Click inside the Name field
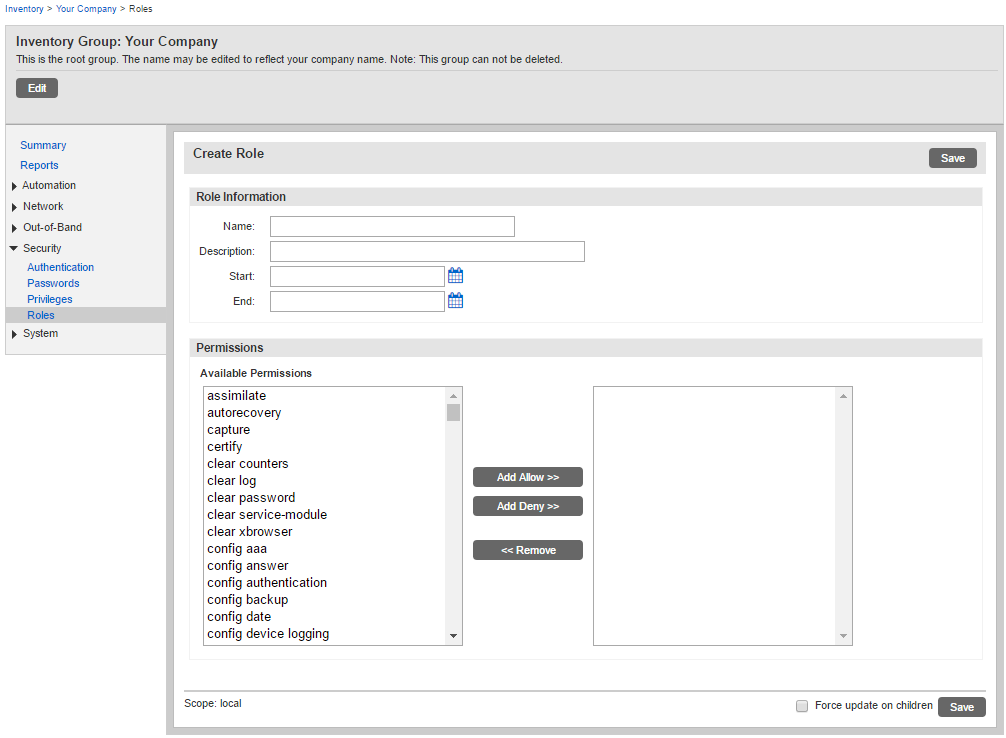1006x738 pixels. 391,226
